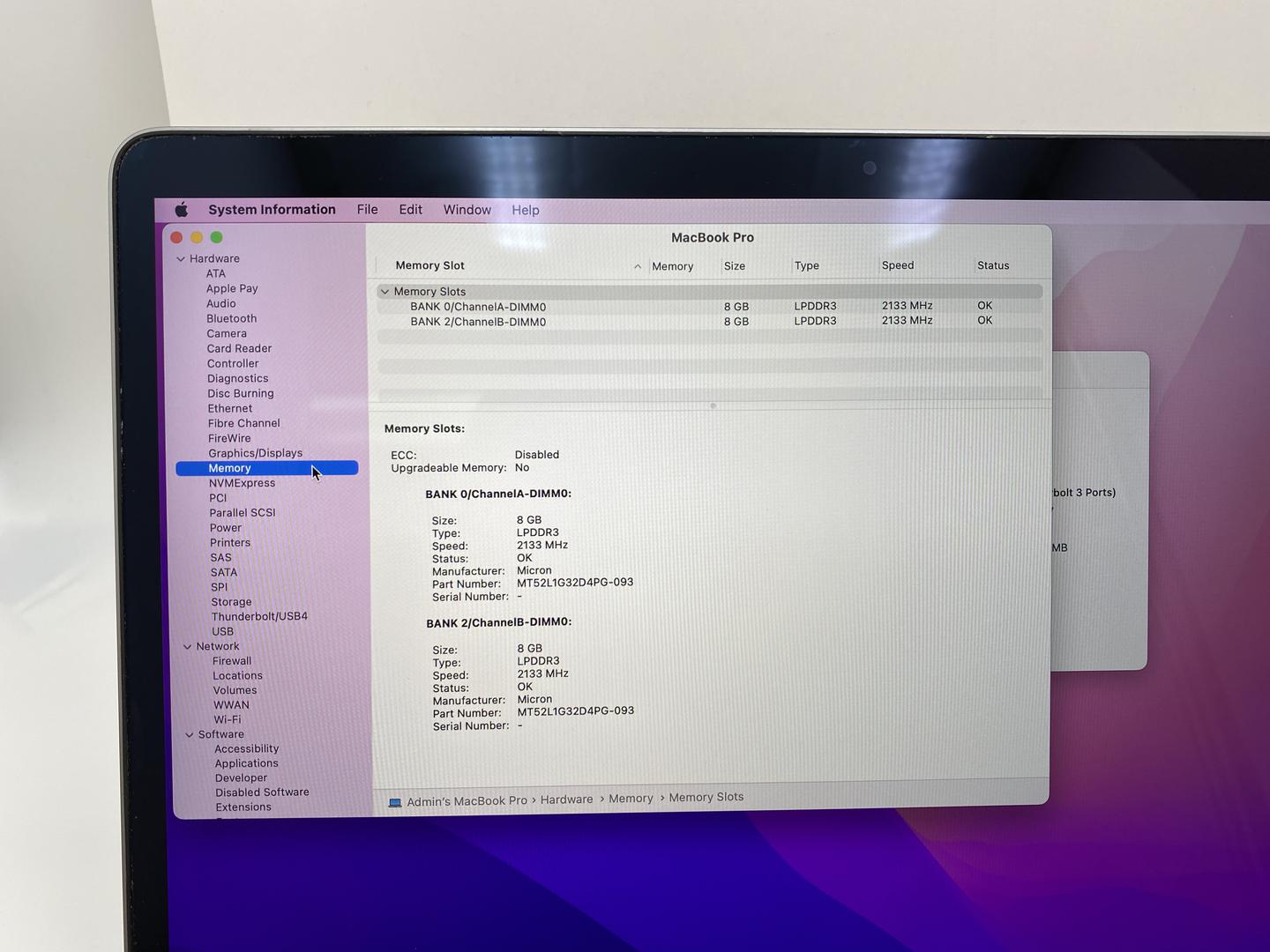Select WWAN under Network
This screenshot has width=1270, height=952.
click(x=231, y=706)
